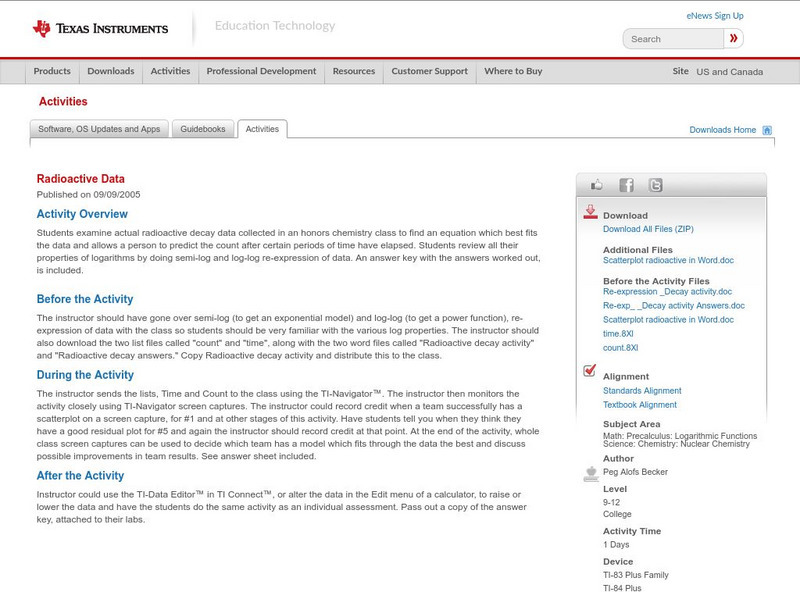The height and width of the screenshot is (592, 800).
Task: Click author name Peg Alofs Becker
Action: [x=635, y=472]
